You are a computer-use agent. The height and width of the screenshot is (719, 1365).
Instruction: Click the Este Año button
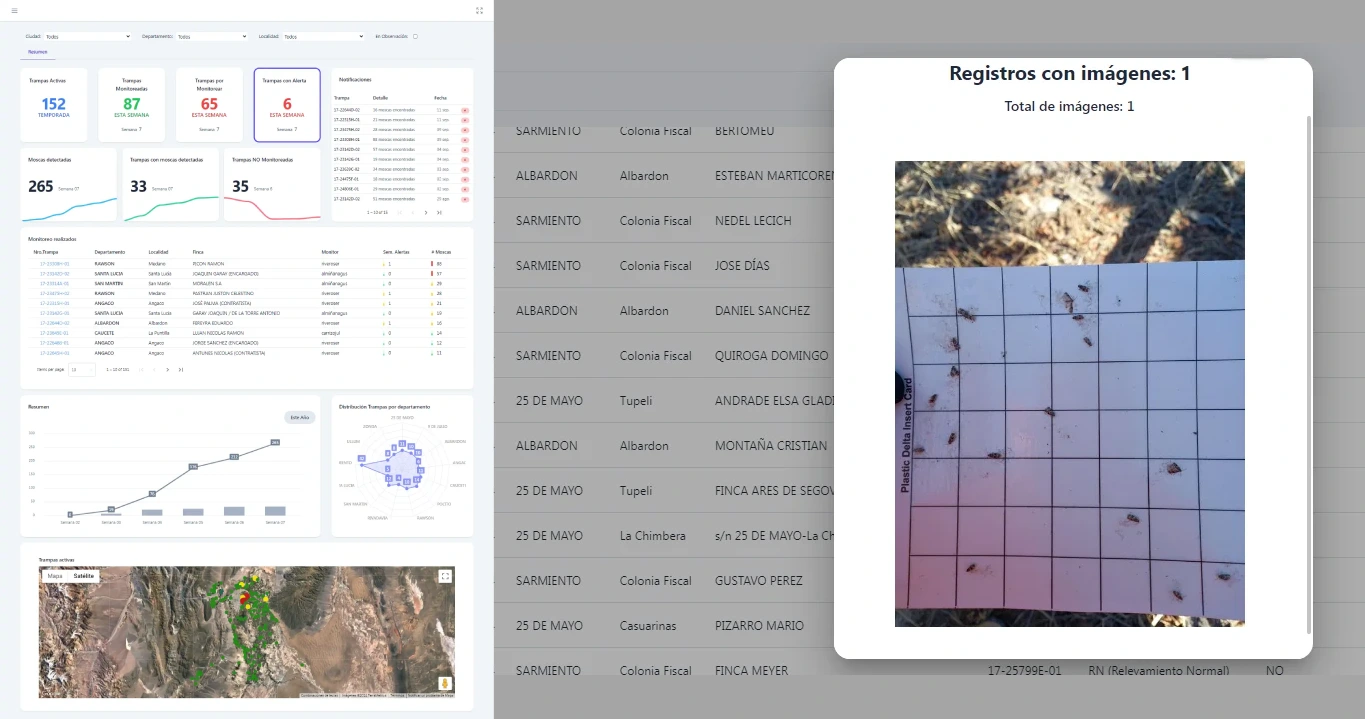point(299,417)
